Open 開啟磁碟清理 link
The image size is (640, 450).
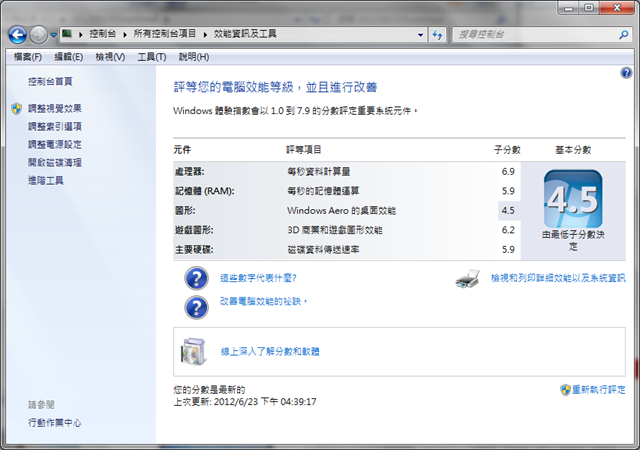tap(55, 163)
